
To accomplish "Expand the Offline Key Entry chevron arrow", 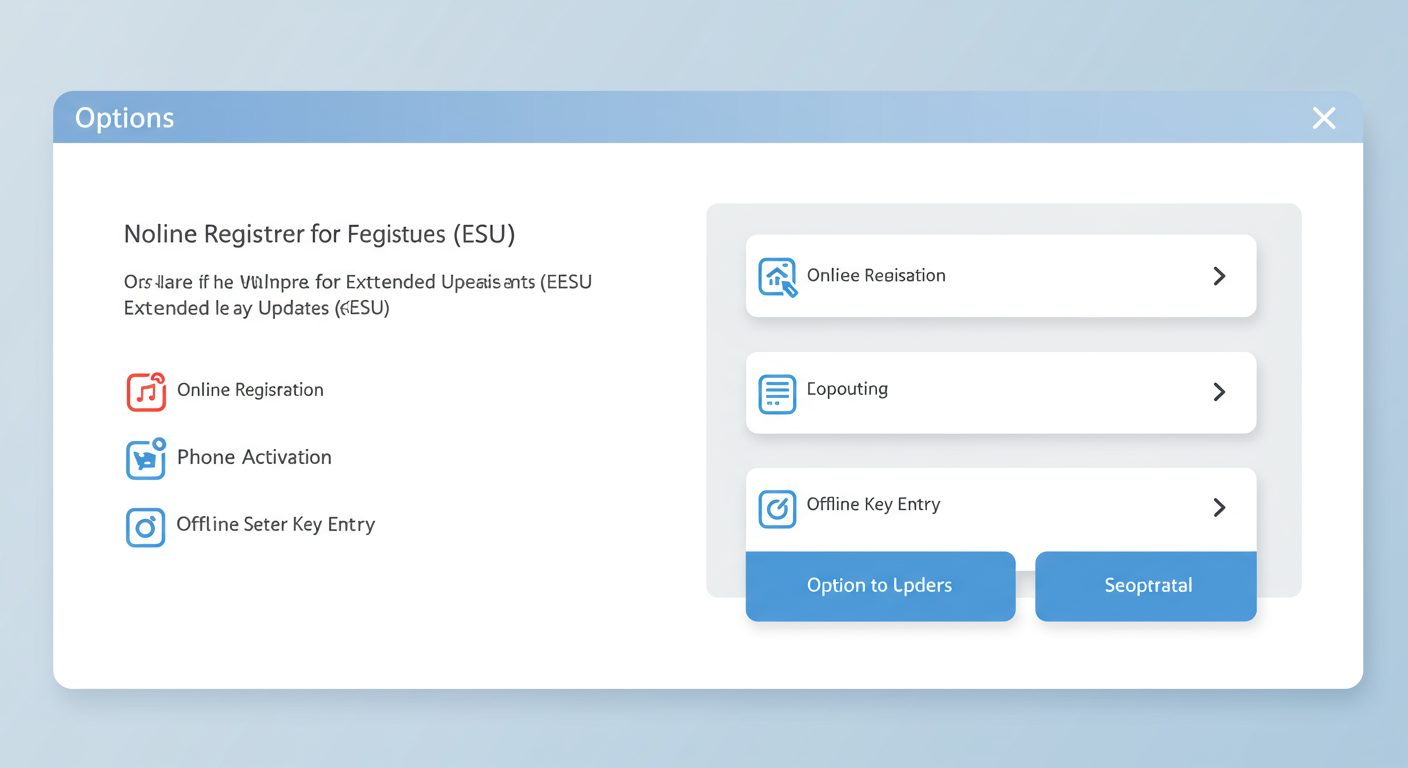I will [1219, 508].
